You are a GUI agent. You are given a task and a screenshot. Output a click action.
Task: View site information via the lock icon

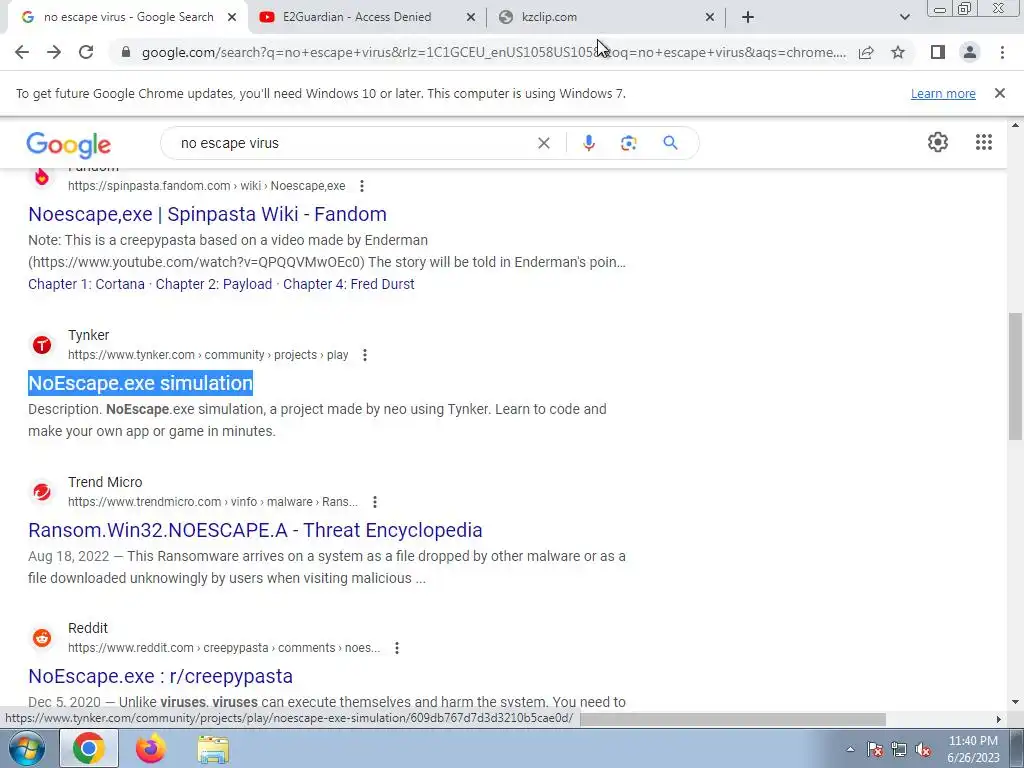(x=126, y=52)
